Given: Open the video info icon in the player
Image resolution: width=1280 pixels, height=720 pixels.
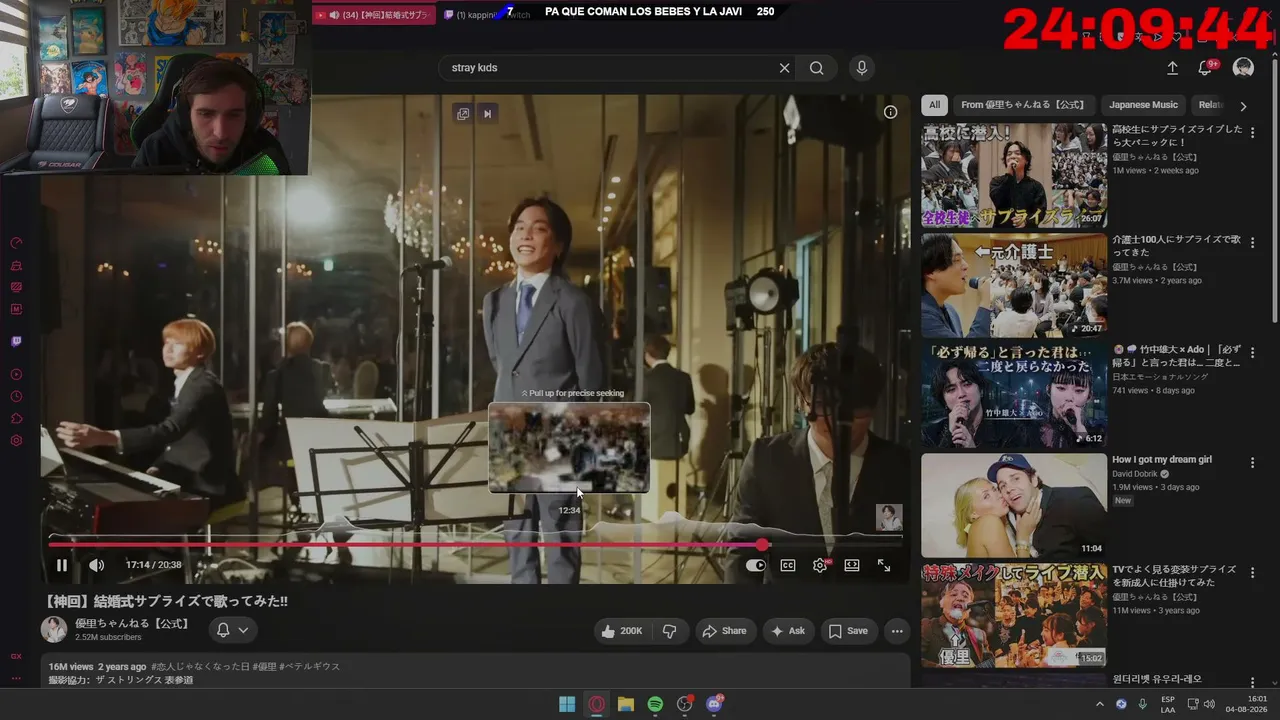Looking at the screenshot, I should (890, 112).
